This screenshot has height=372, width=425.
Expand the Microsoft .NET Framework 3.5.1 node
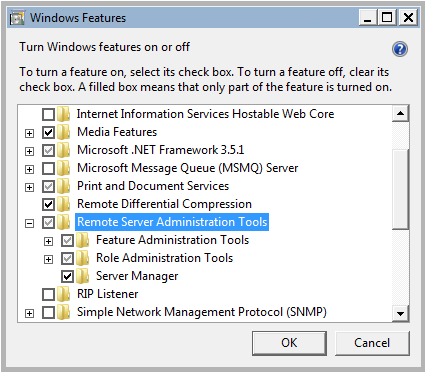29,151
